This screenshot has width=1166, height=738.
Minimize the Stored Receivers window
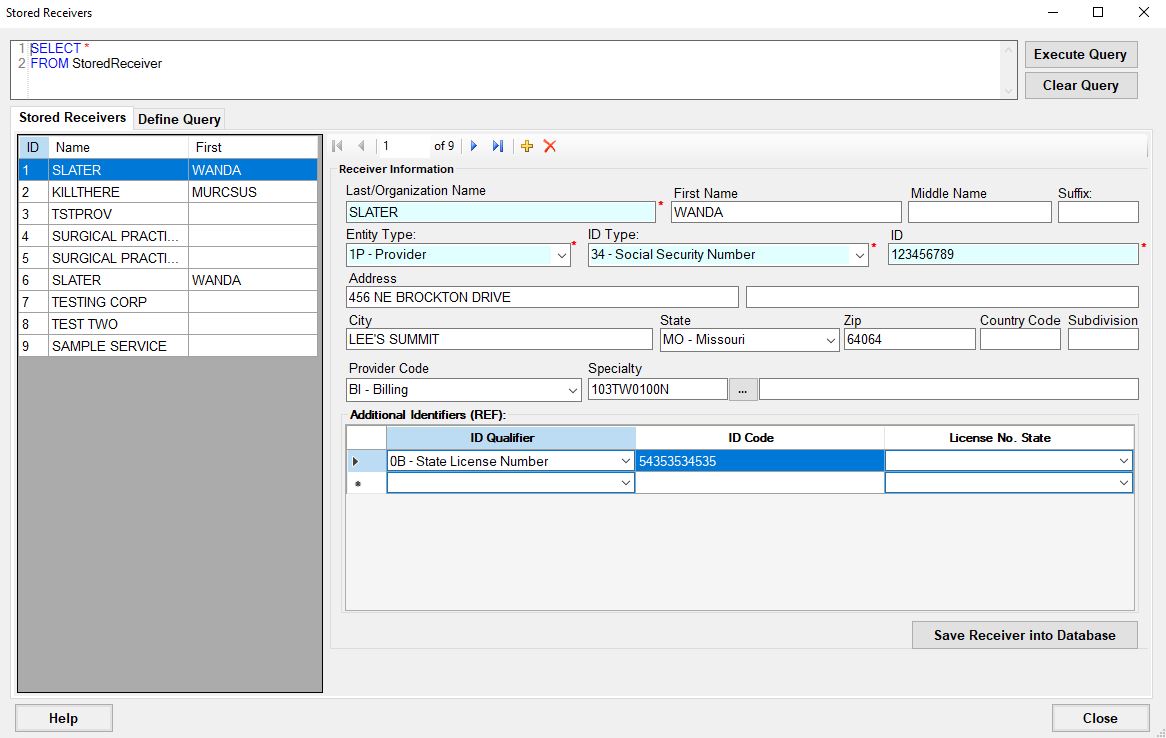tap(1053, 13)
